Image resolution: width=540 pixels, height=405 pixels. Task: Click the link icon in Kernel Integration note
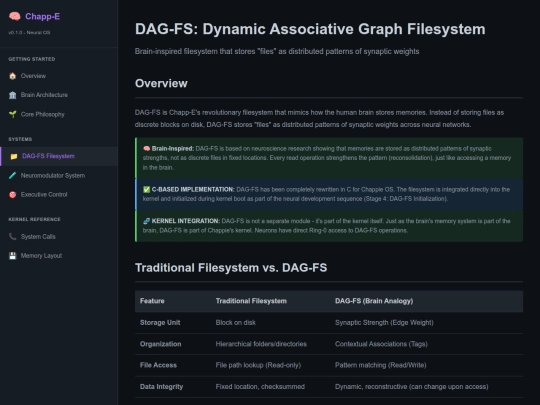click(146, 221)
